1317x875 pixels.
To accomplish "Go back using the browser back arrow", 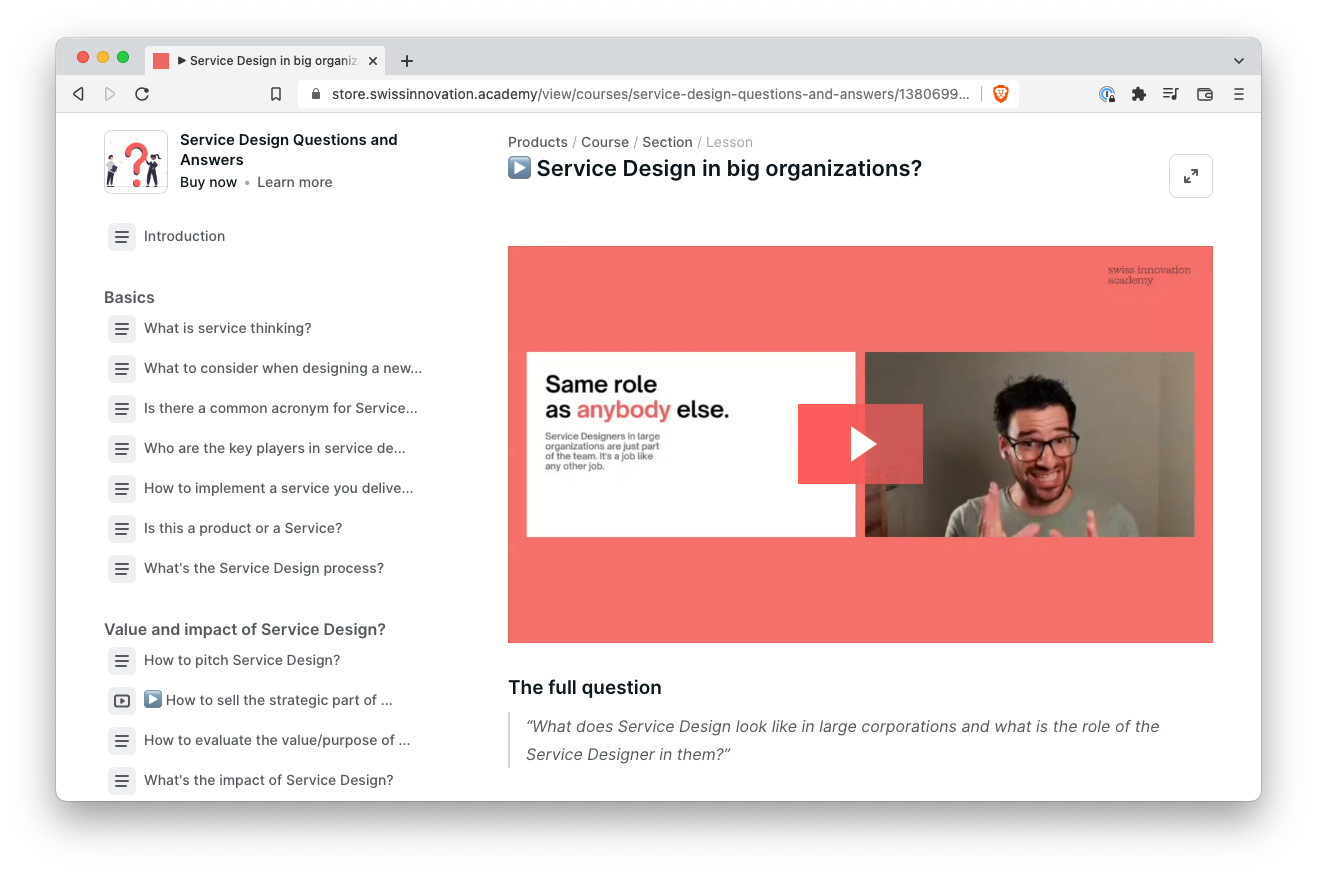I will [78, 94].
